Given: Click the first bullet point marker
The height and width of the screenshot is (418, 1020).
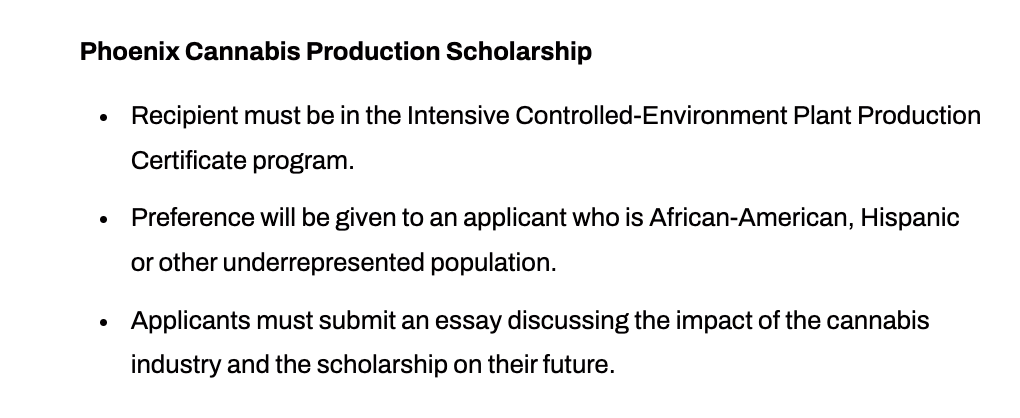Looking at the screenshot, I should coord(103,118).
